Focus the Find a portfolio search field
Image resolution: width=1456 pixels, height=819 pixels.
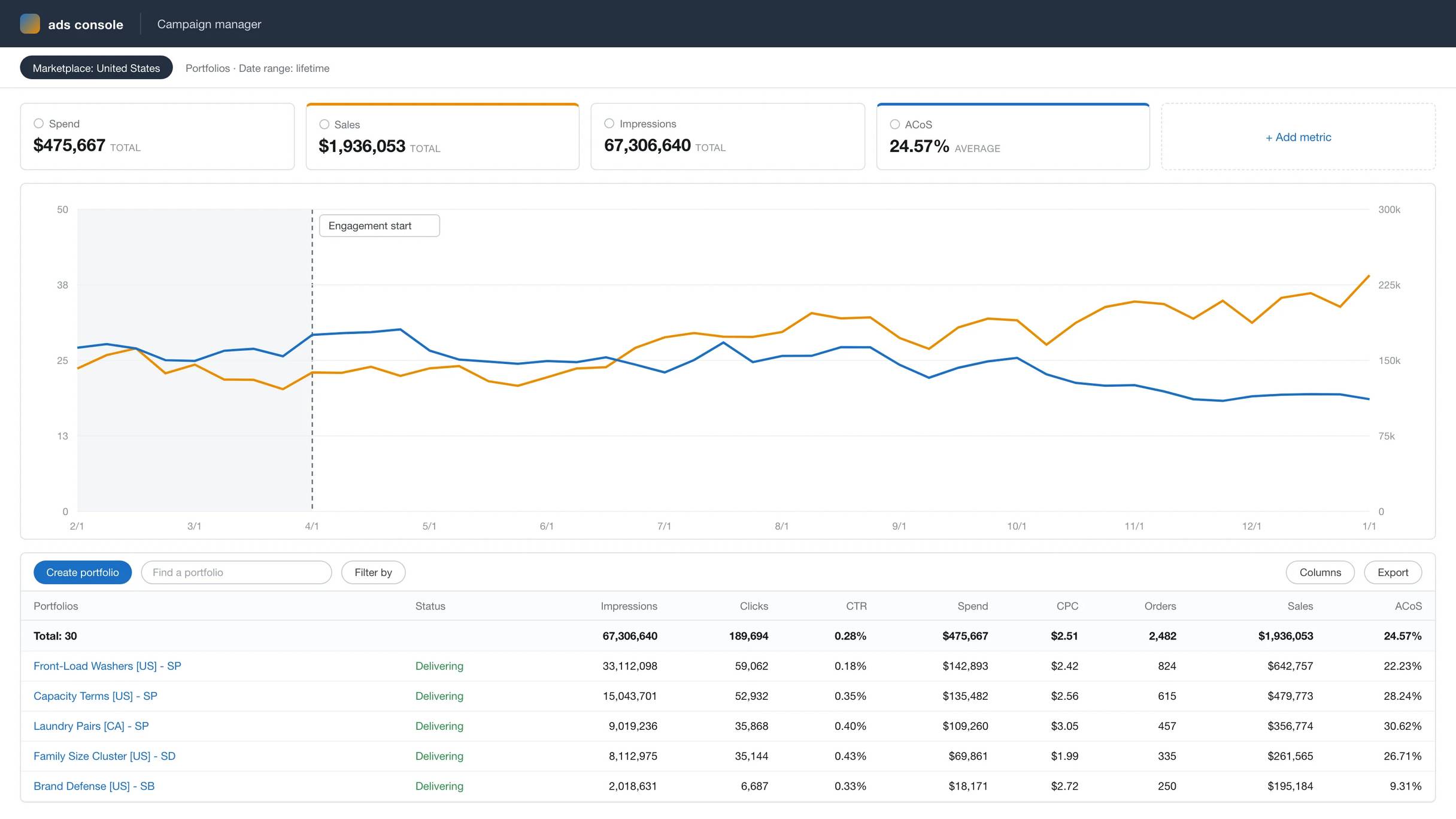click(x=236, y=572)
